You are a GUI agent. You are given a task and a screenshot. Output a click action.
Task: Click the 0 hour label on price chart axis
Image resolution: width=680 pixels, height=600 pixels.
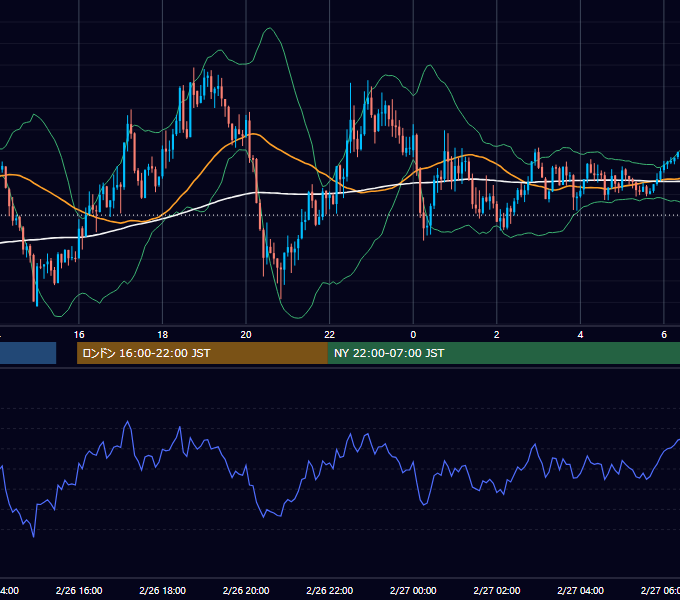(413, 335)
